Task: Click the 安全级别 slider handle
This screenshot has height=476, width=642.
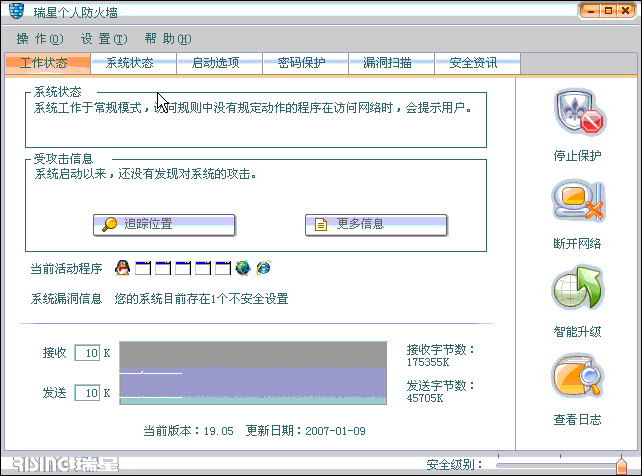Action: (x=621, y=465)
